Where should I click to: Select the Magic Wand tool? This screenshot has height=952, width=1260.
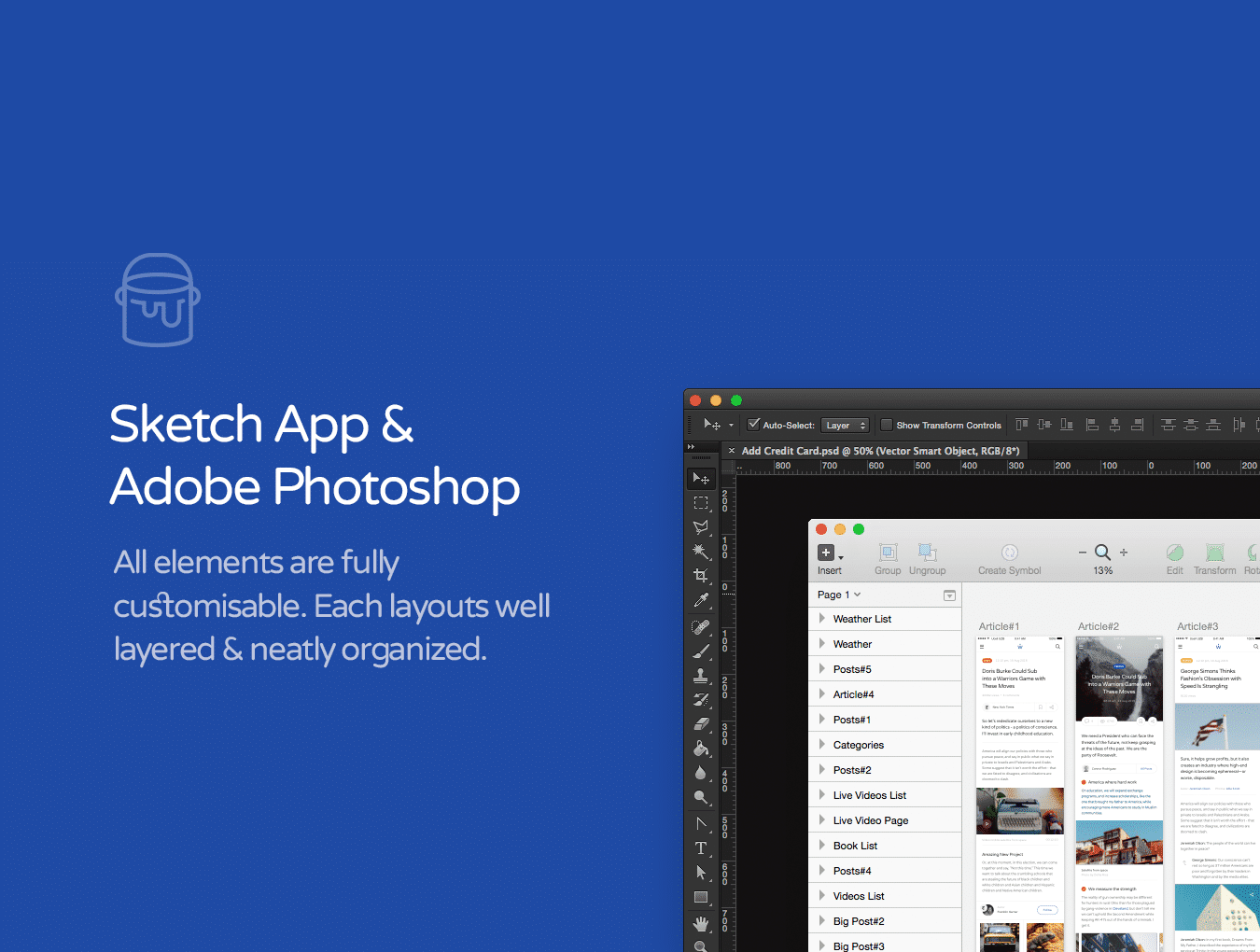click(x=701, y=552)
